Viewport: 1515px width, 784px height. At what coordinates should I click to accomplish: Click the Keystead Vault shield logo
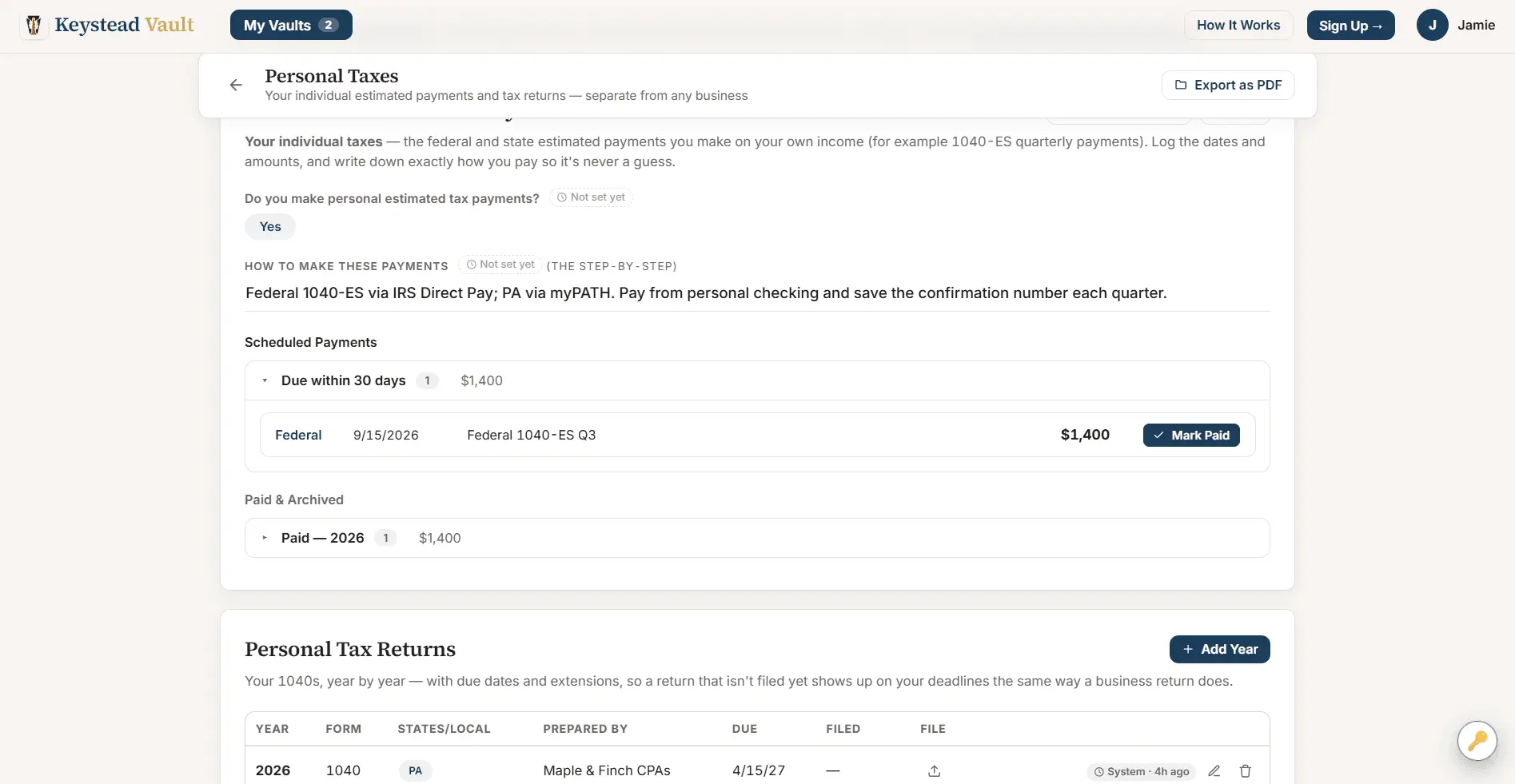tap(34, 26)
